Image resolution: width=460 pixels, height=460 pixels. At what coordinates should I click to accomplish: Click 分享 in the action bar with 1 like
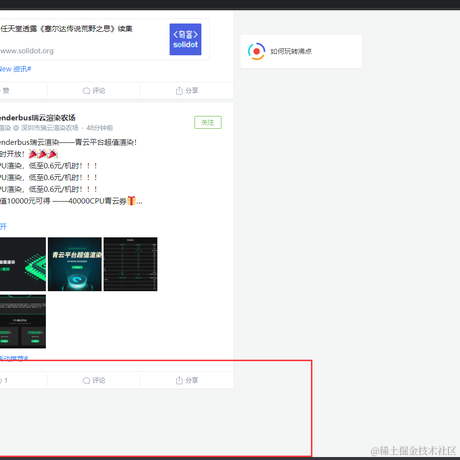click(x=187, y=380)
